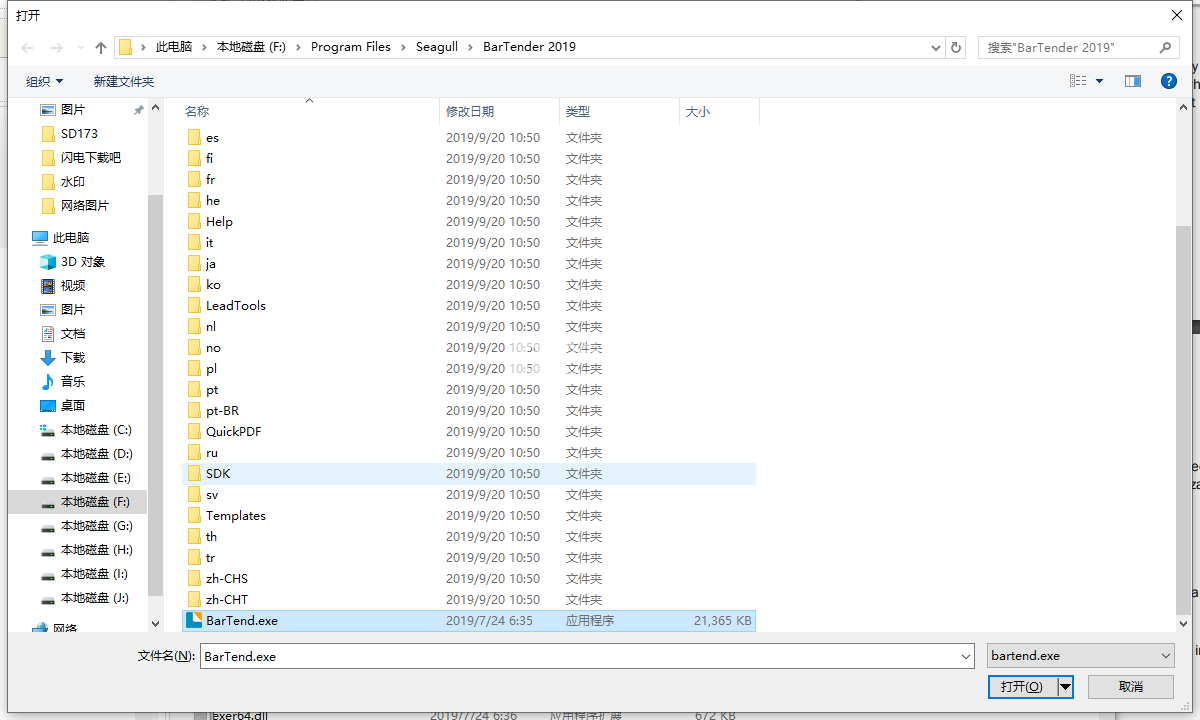Show the preview pane icon
Image resolution: width=1200 pixels, height=720 pixels.
pyautogui.click(x=1133, y=81)
